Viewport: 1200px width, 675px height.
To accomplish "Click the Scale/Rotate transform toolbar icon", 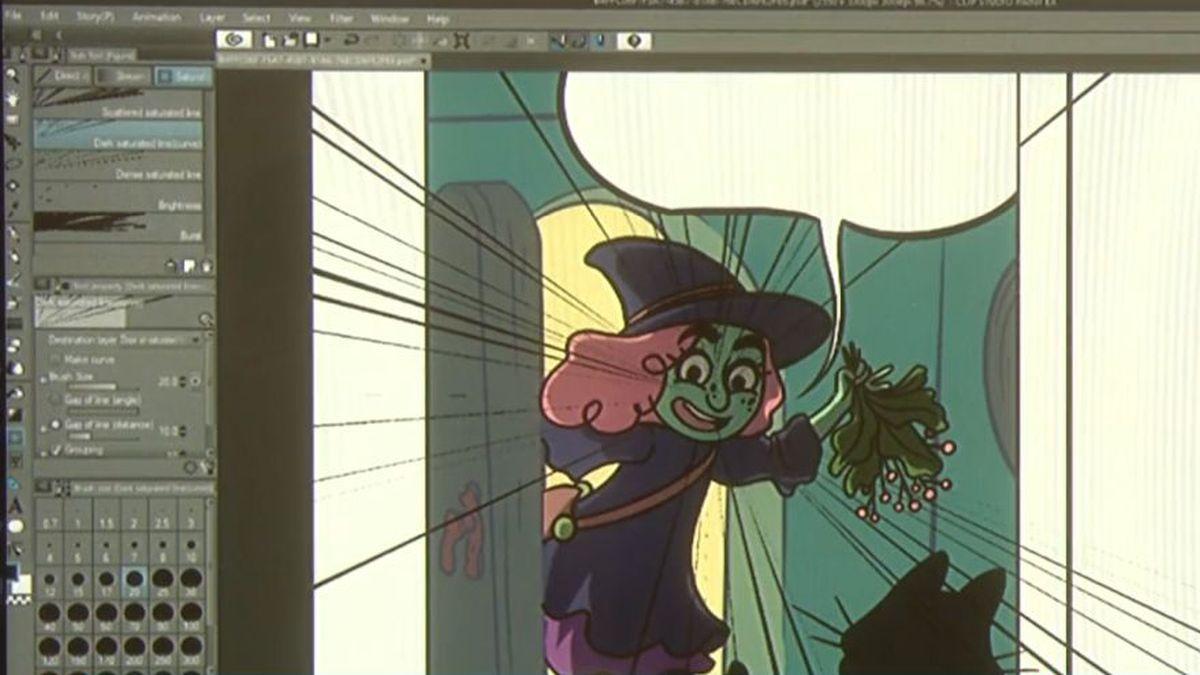I will [461, 41].
